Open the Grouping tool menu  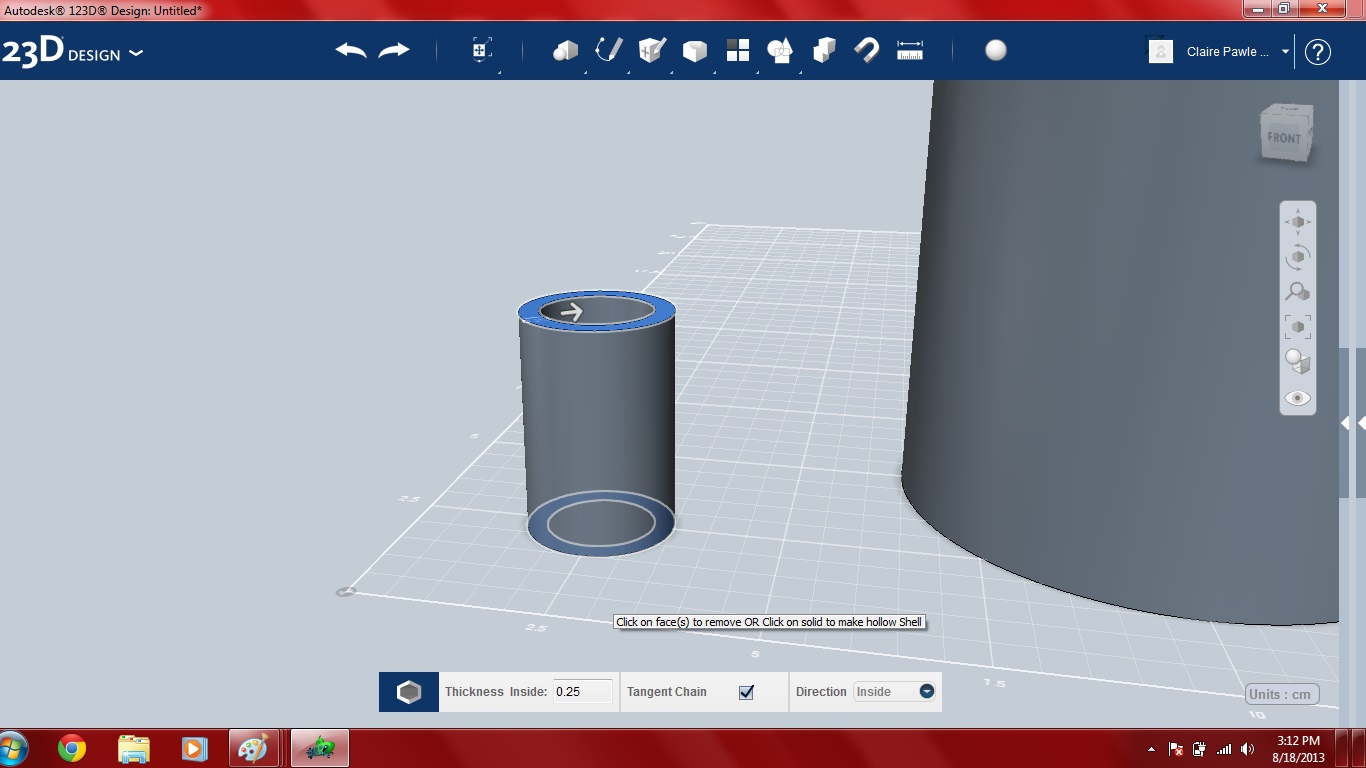[781, 50]
